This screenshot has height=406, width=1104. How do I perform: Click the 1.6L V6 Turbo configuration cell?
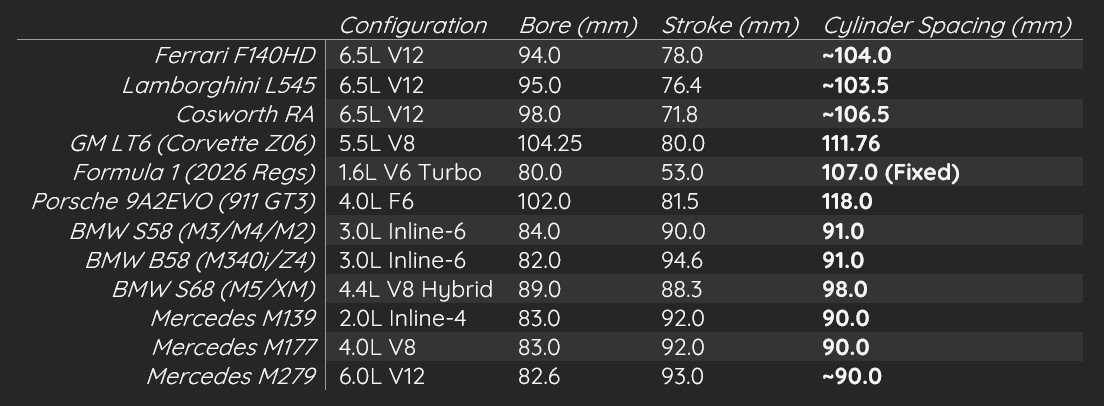click(x=410, y=173)
